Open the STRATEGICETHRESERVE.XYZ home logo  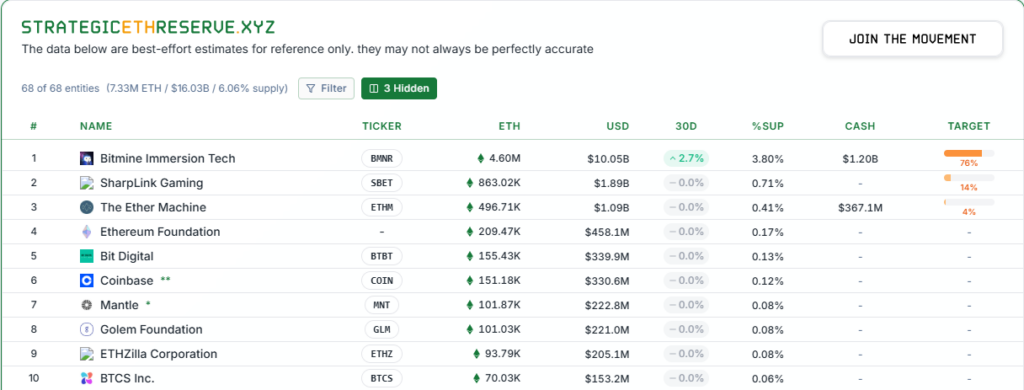coord(148,27)
